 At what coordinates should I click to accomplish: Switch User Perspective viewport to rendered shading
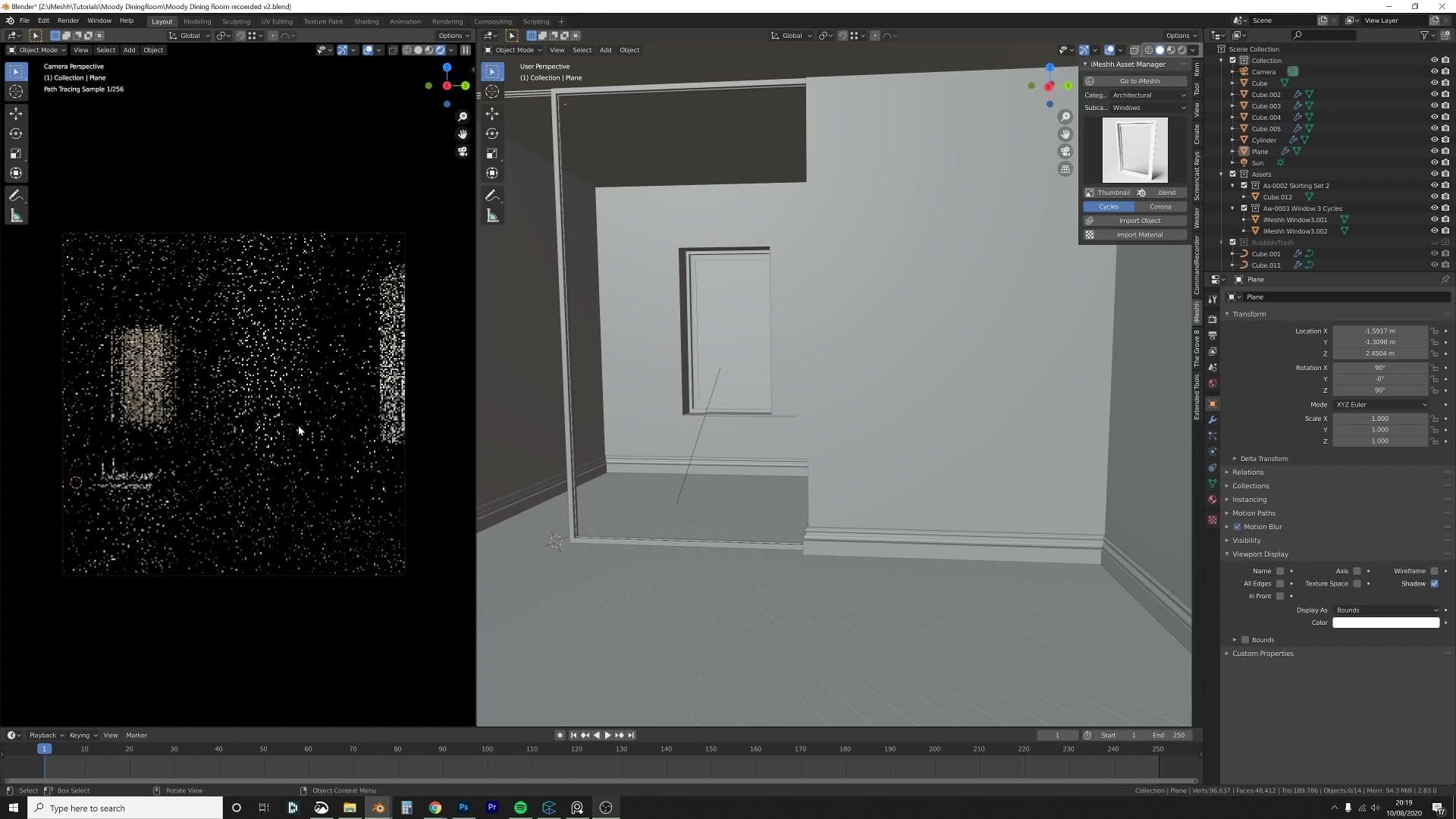pyautogui.click(x=1181, y=50)
